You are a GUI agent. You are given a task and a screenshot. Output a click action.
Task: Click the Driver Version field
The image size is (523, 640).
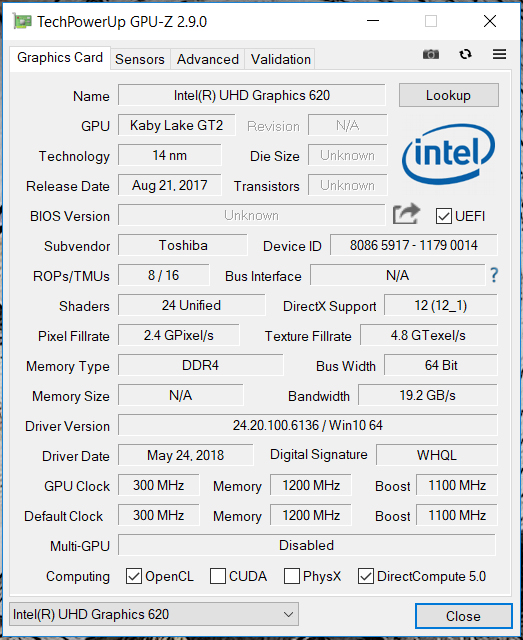point(308,425)
